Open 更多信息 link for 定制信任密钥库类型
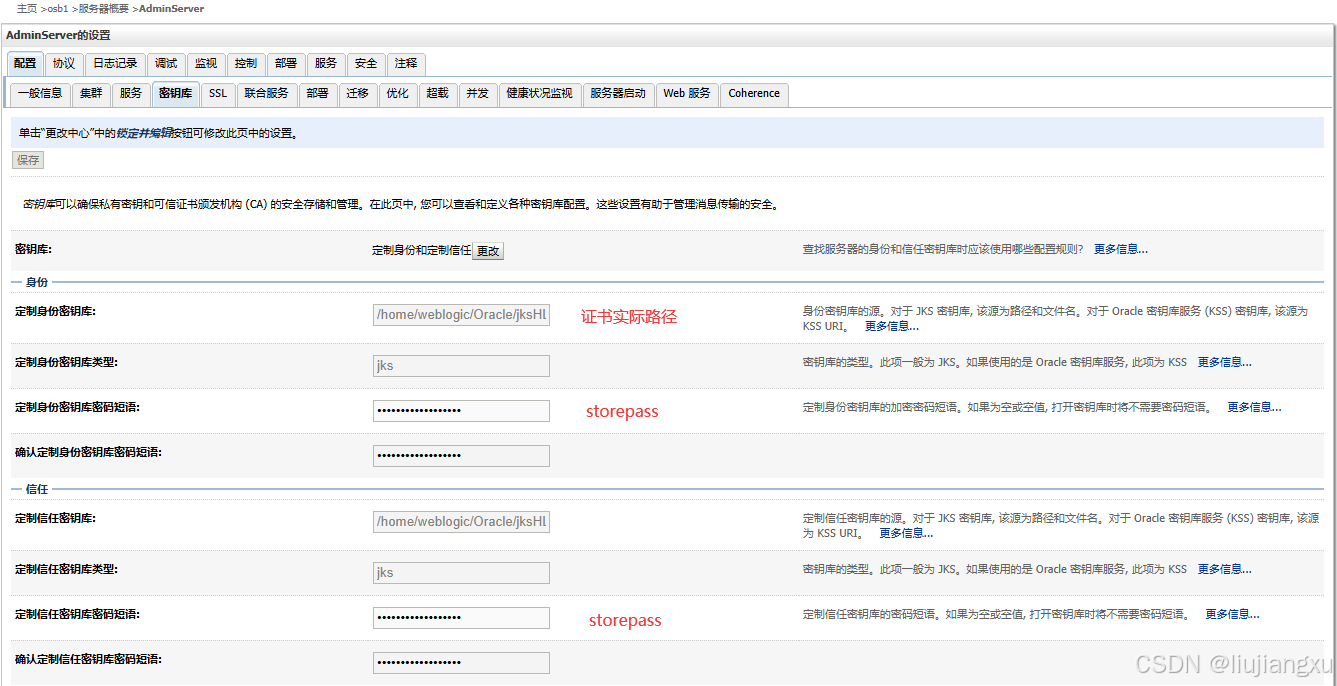Screen dimensions: 1337x686 pyautogui.click(x=1225, y=569)
